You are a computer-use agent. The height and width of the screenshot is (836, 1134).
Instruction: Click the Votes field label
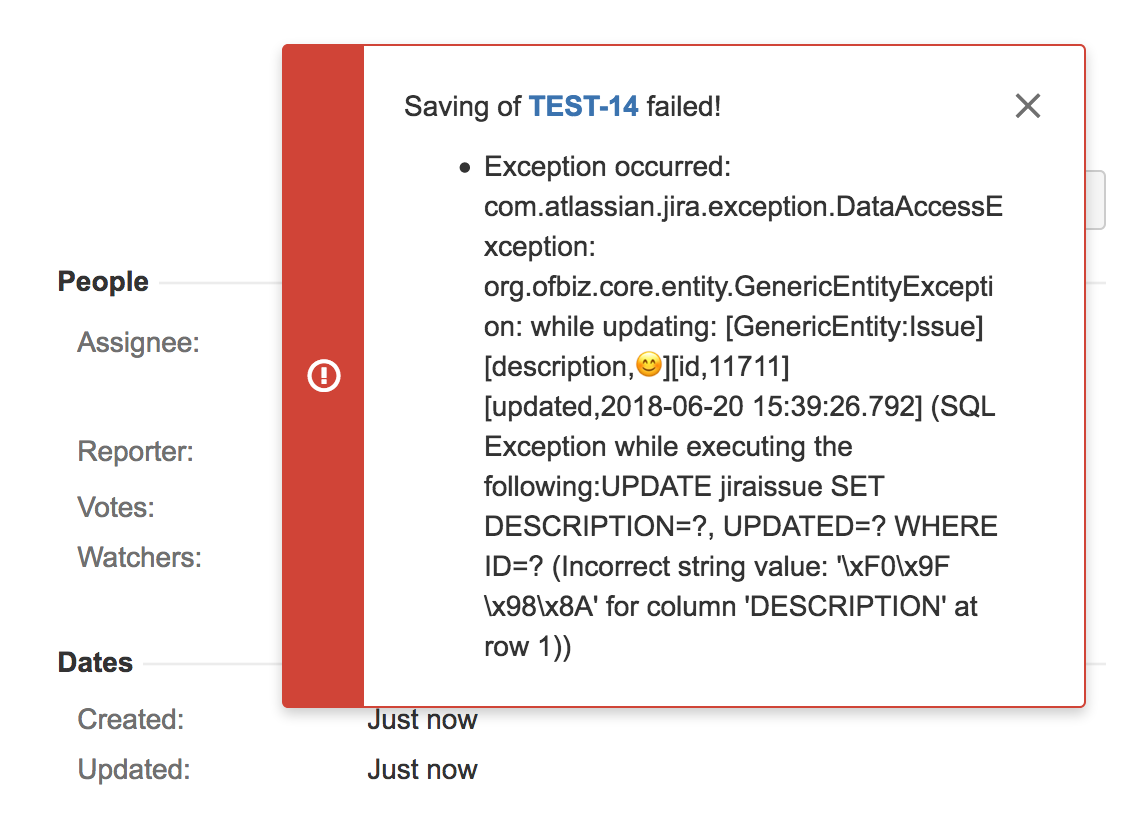click(116, 507)
